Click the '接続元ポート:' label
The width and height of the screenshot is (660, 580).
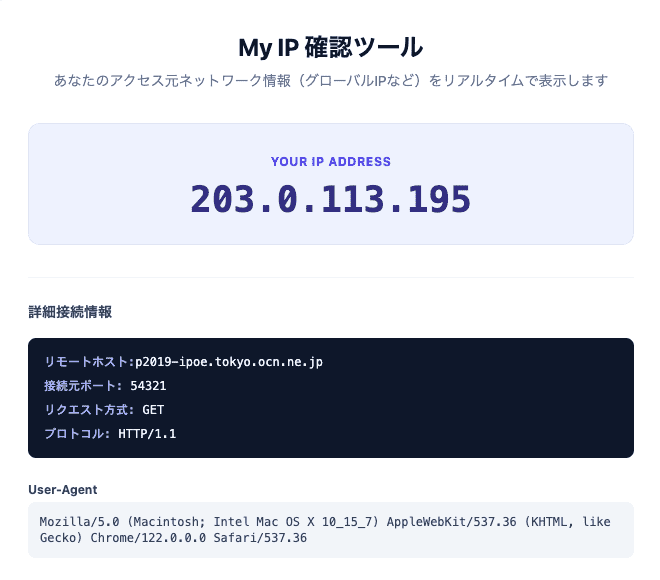[83, 386]
